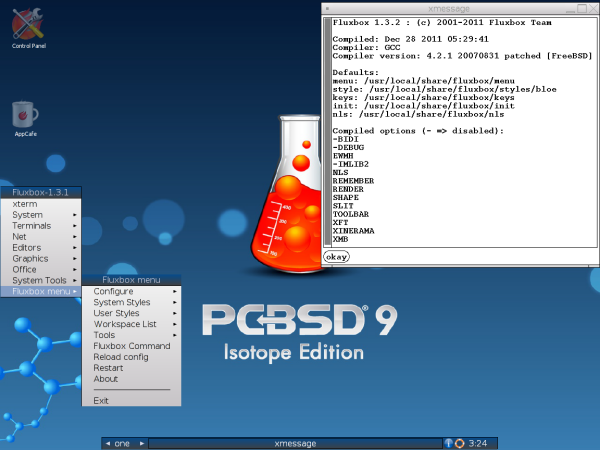Switch to previous workspace with left arrow
The height and width of the screenshot is (450, 600).
[x=108, y=443]
